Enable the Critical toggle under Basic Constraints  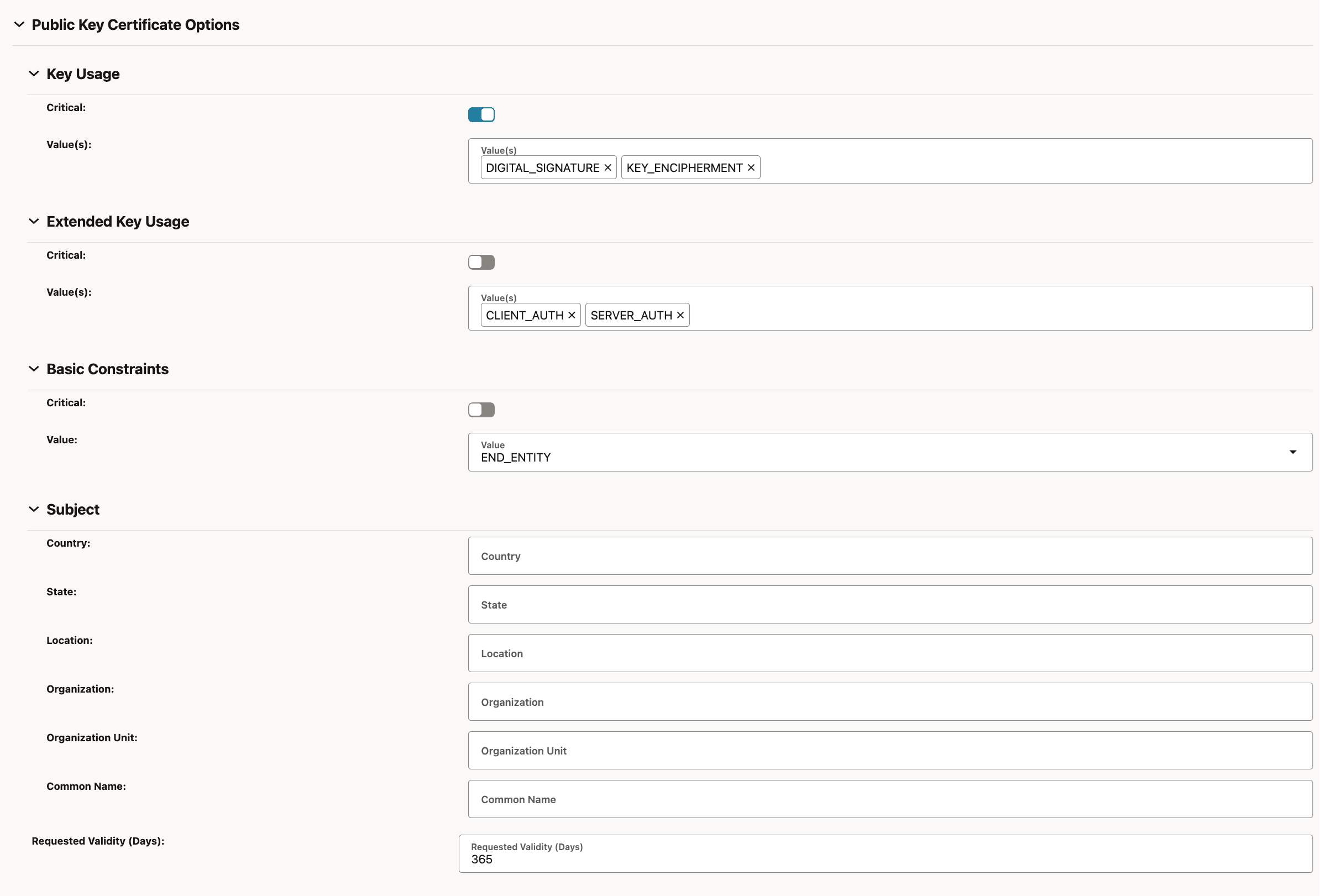[481, 410]
